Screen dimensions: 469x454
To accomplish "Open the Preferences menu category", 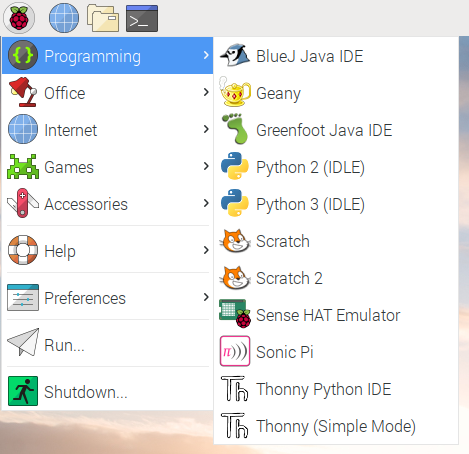I will [107, 297].
